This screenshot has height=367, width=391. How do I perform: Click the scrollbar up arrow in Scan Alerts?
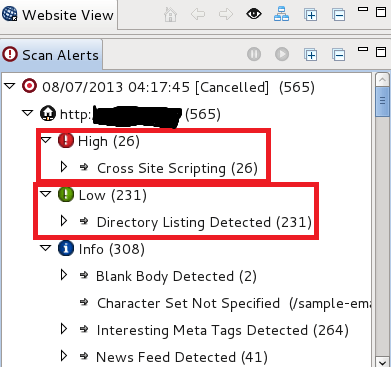tap(382, 80)
